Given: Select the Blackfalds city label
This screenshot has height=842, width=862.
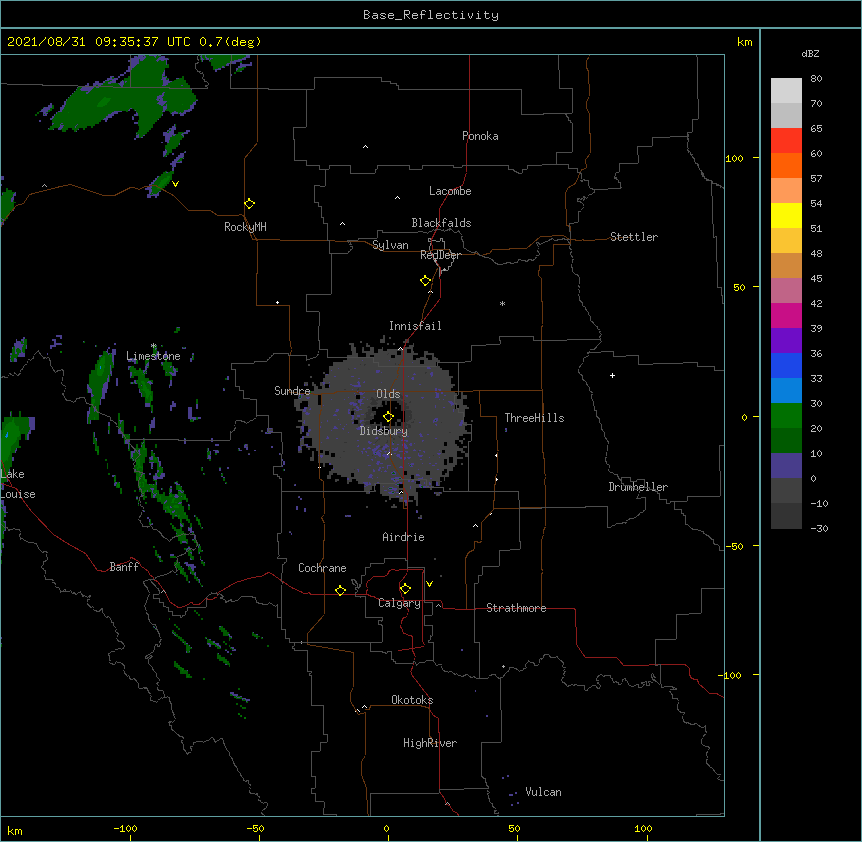Looking at the screenshot, I should point(441,223).
